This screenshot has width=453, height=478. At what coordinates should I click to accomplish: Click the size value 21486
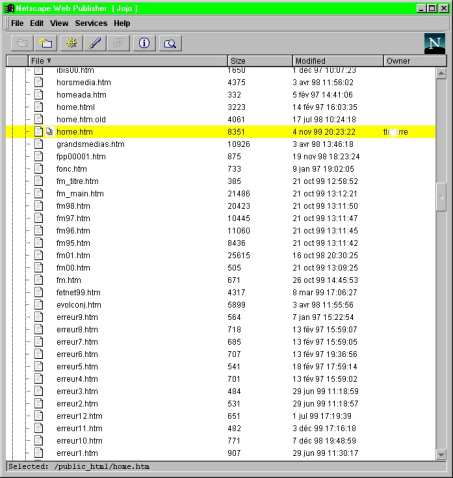click(239, 194)
